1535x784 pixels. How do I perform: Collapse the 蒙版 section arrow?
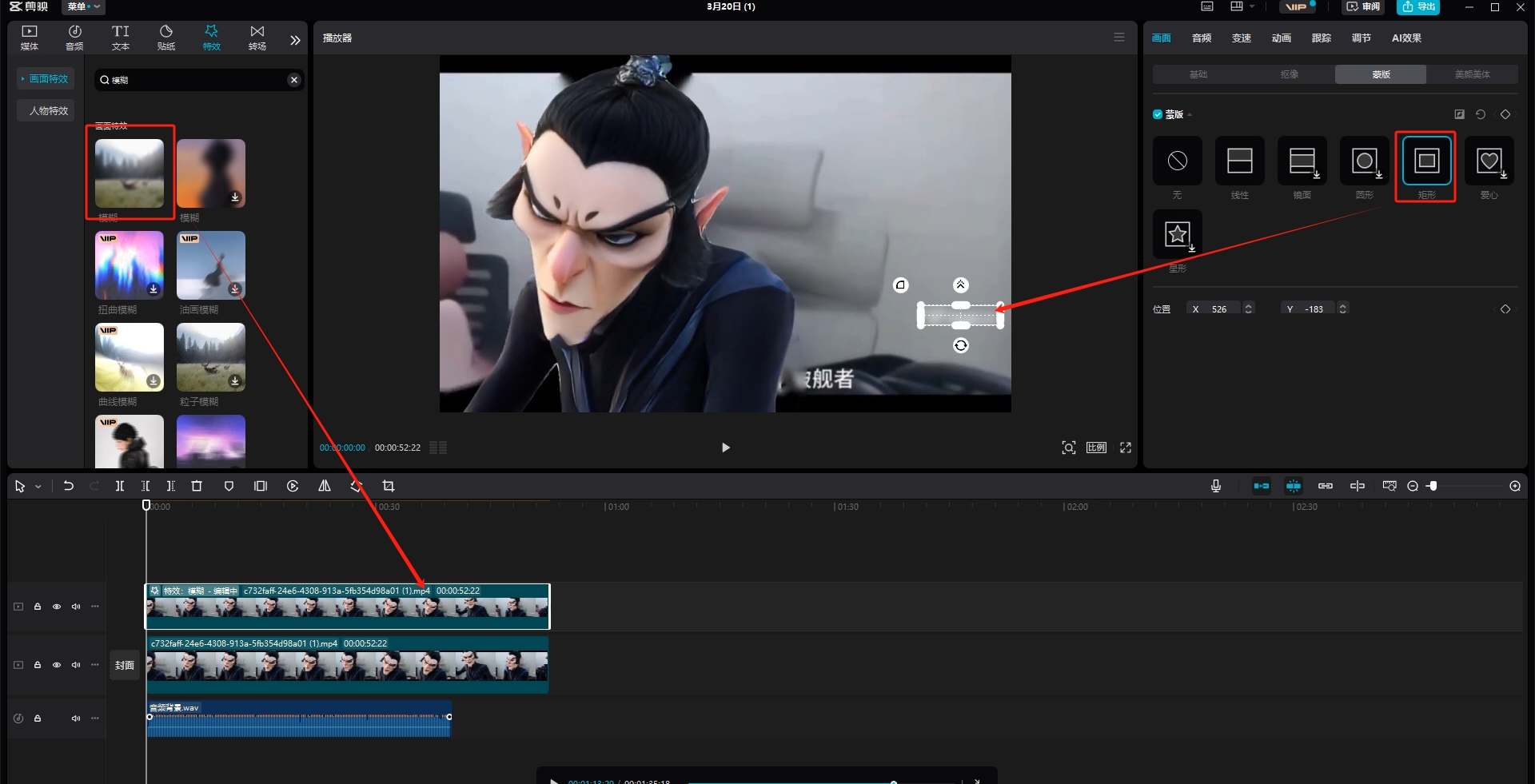point(1190,115)
